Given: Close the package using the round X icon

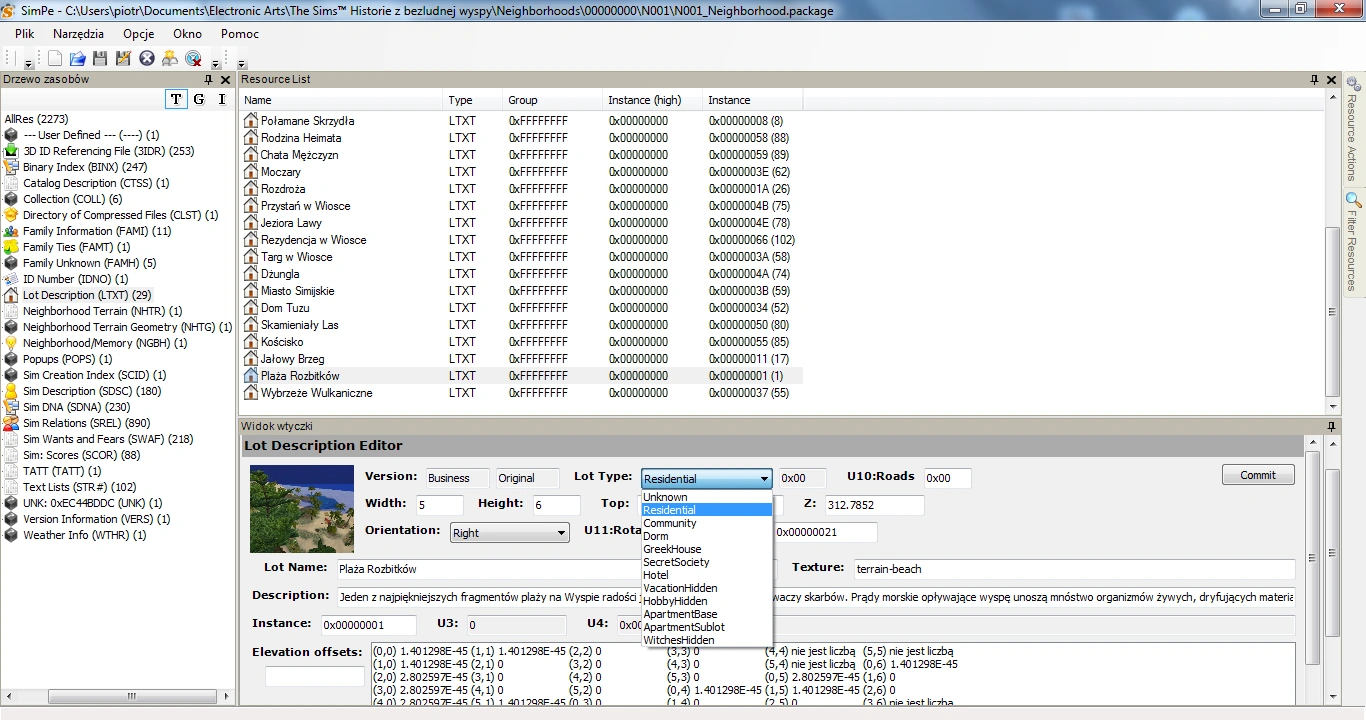Looking at the screenshot, I should click(x=147, y=59).
